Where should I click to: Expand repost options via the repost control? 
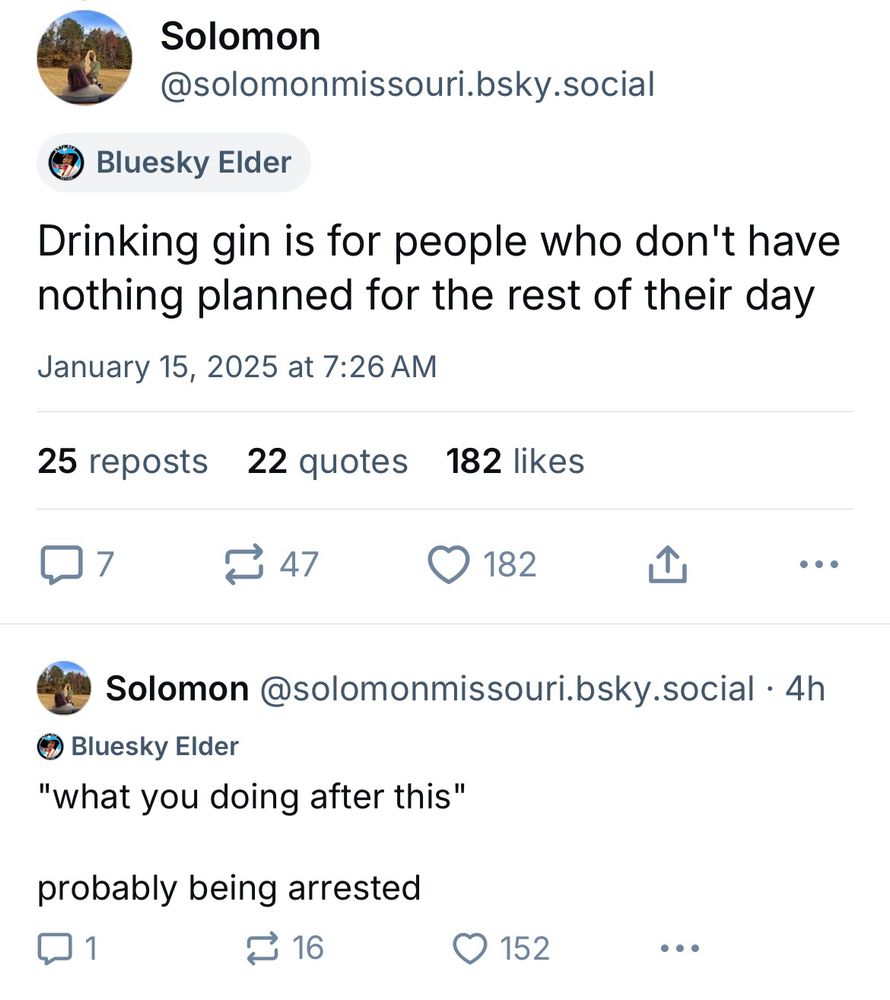pos(244,563)
